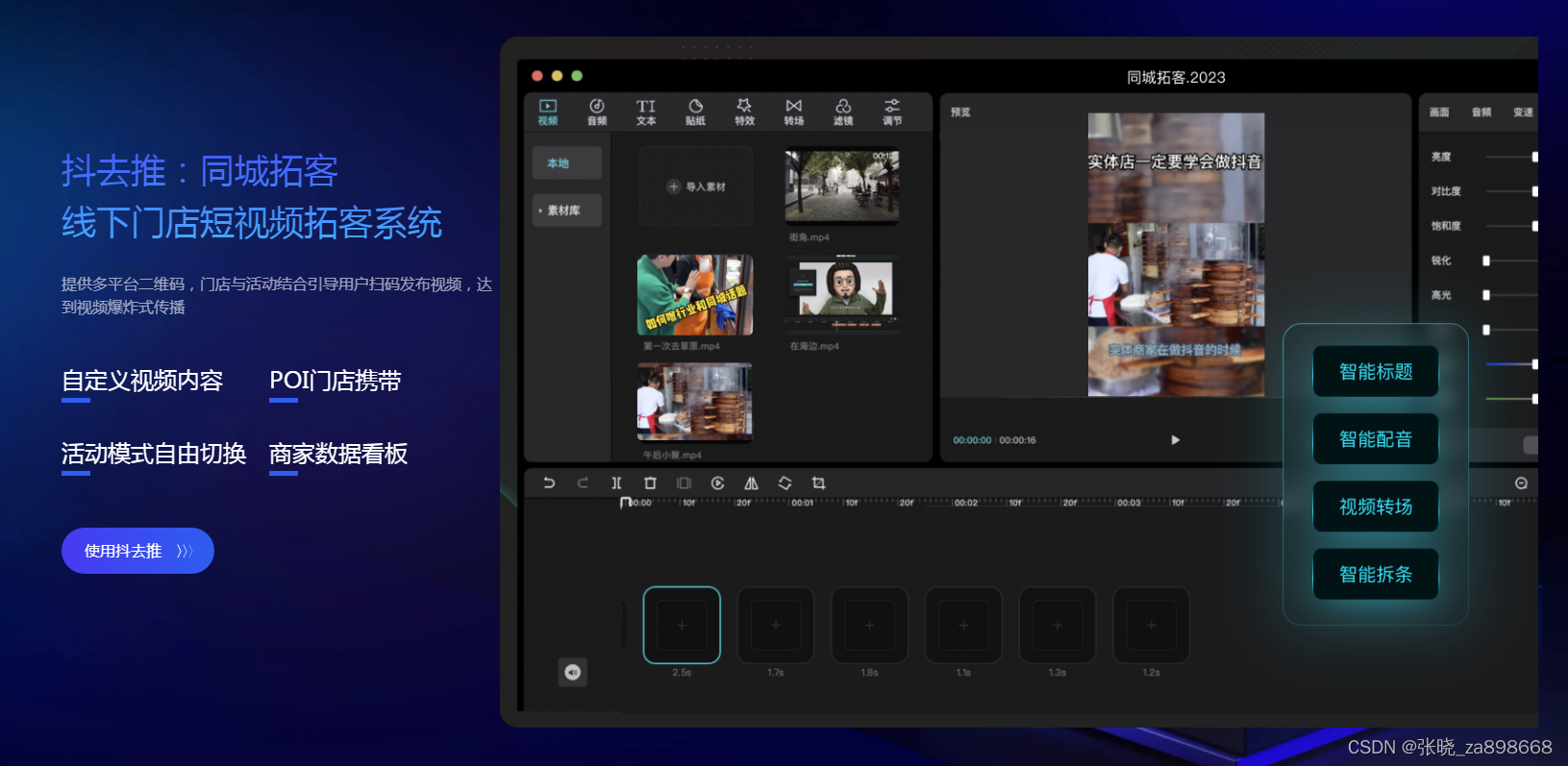
Task: Adjust the 对比度 contrast slider
Action: [1511, 191]
